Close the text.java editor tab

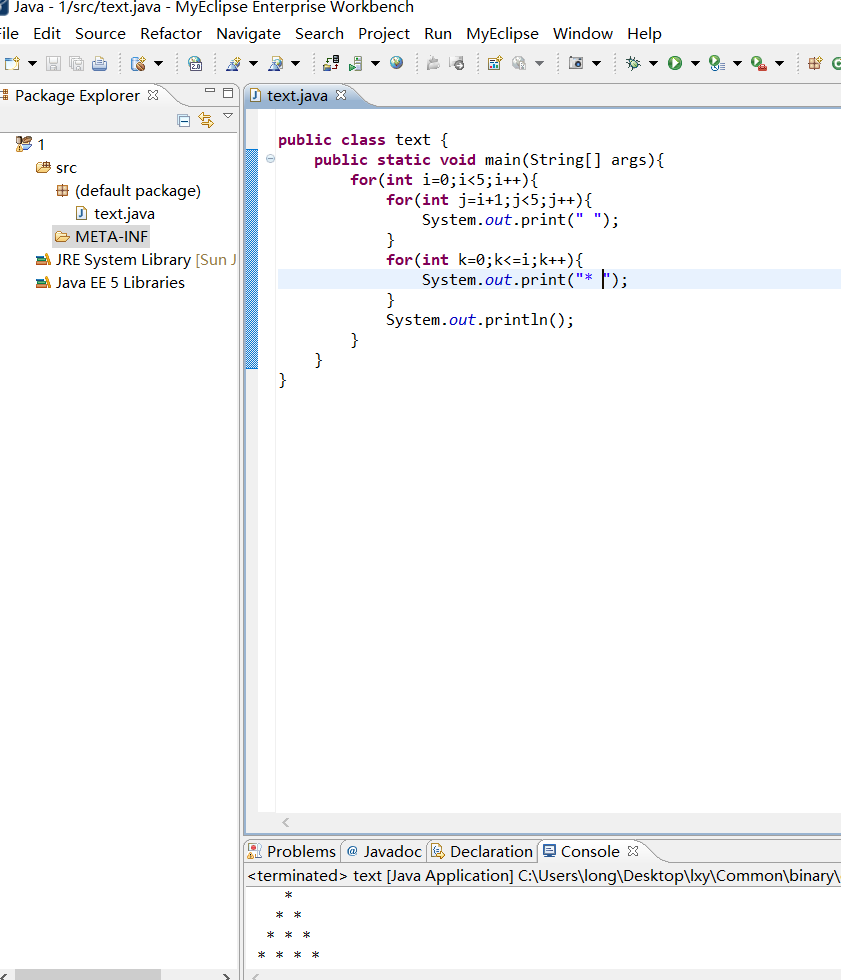pyautogui.click(x=340, y=95)
